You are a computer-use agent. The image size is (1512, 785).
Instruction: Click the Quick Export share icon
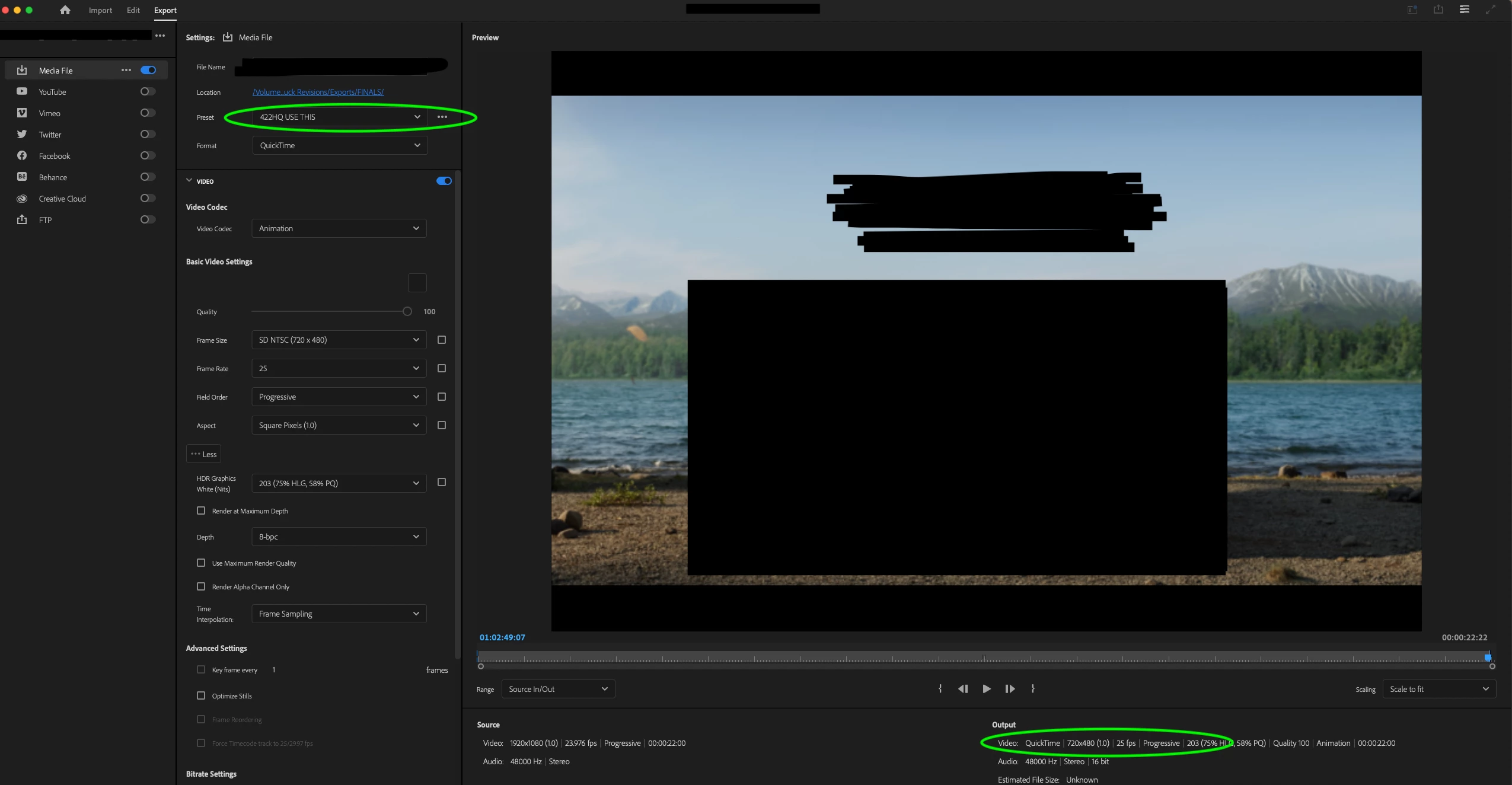pyautogui.click(x=1438, y=9)
